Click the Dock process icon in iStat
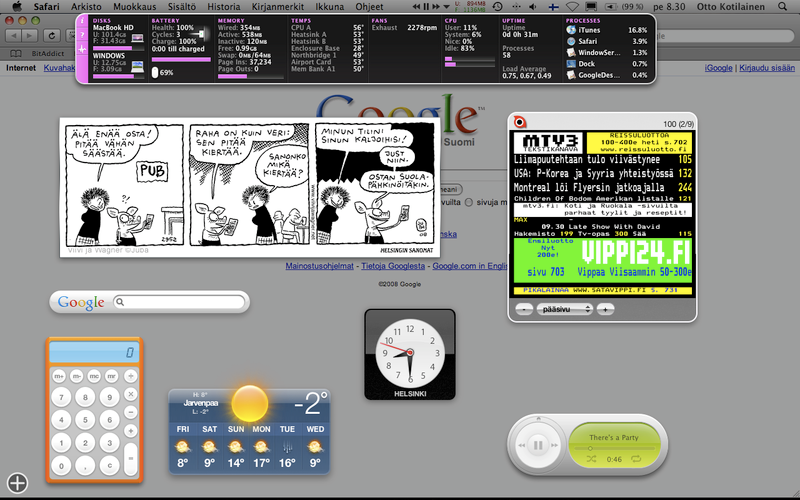800x500 pixels. pos(571,64)
